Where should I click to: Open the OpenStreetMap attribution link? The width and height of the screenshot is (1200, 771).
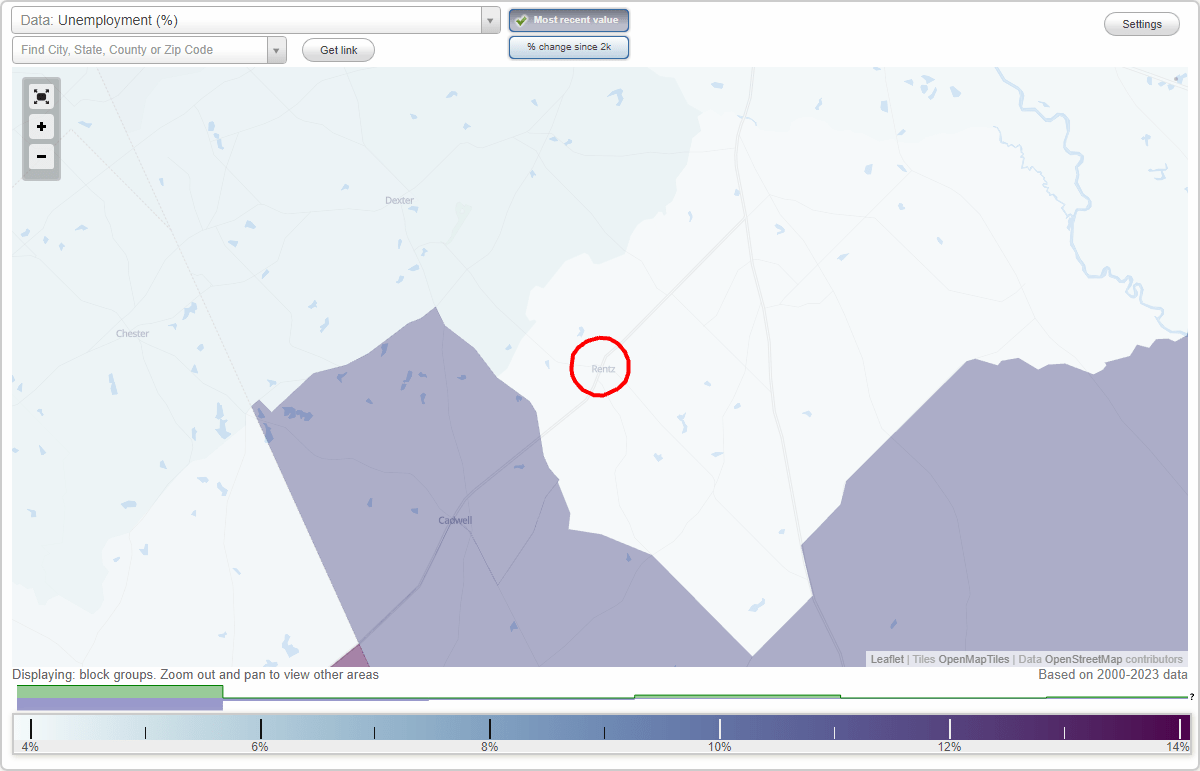(x=1083, y=659)
